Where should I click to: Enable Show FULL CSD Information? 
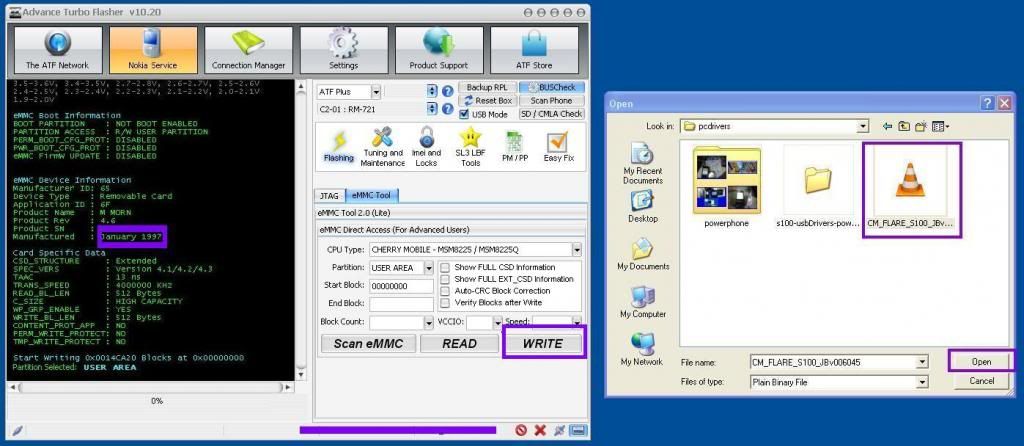point(445,267)
